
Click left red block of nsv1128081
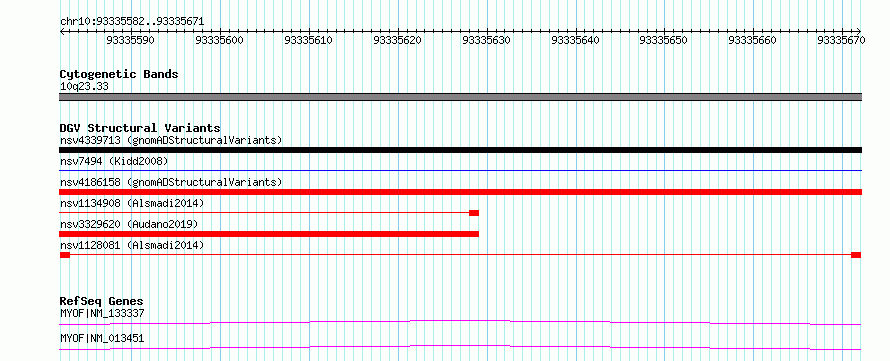tap(65, 255)
